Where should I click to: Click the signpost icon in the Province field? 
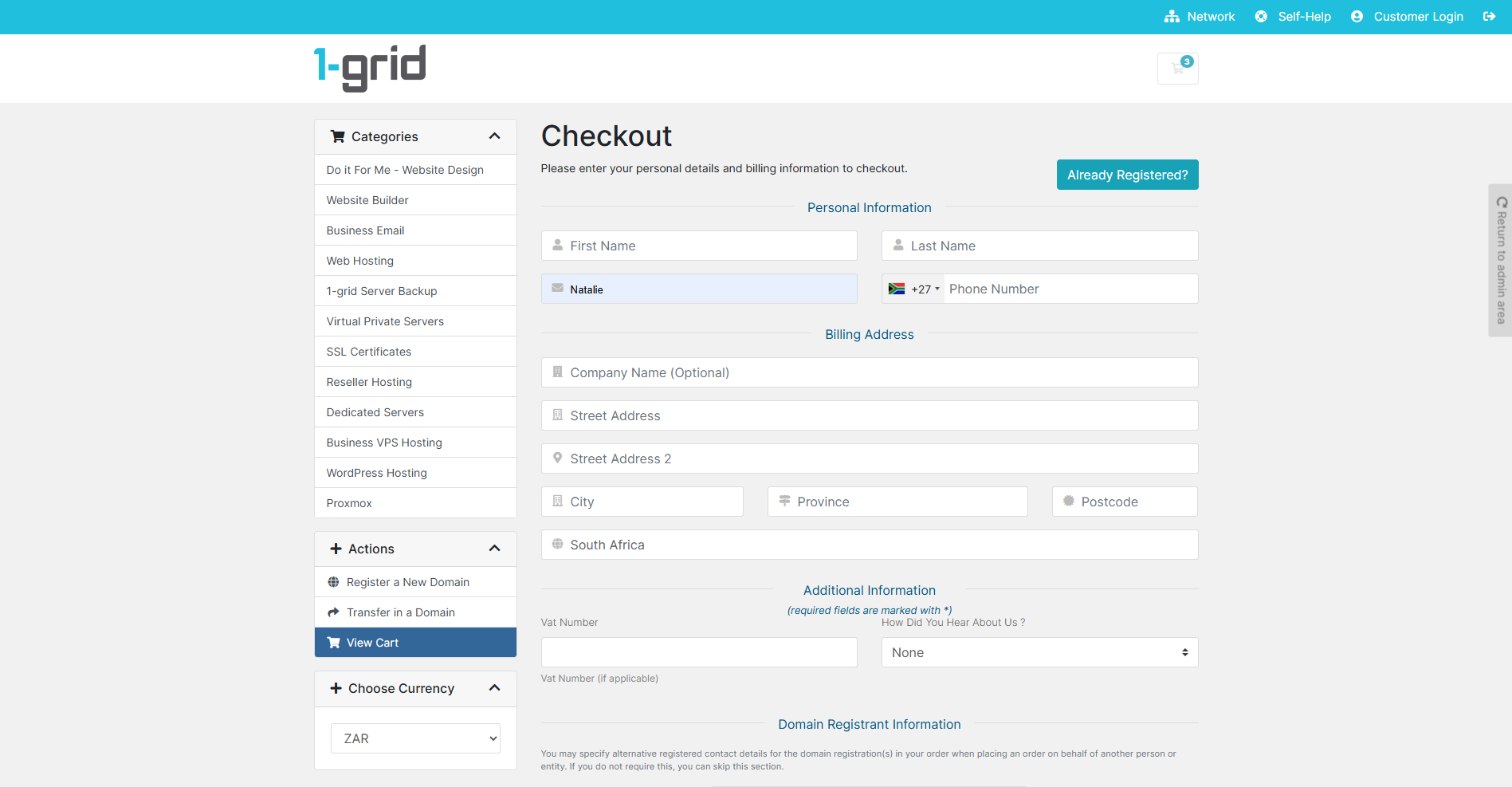click(784, 501)
